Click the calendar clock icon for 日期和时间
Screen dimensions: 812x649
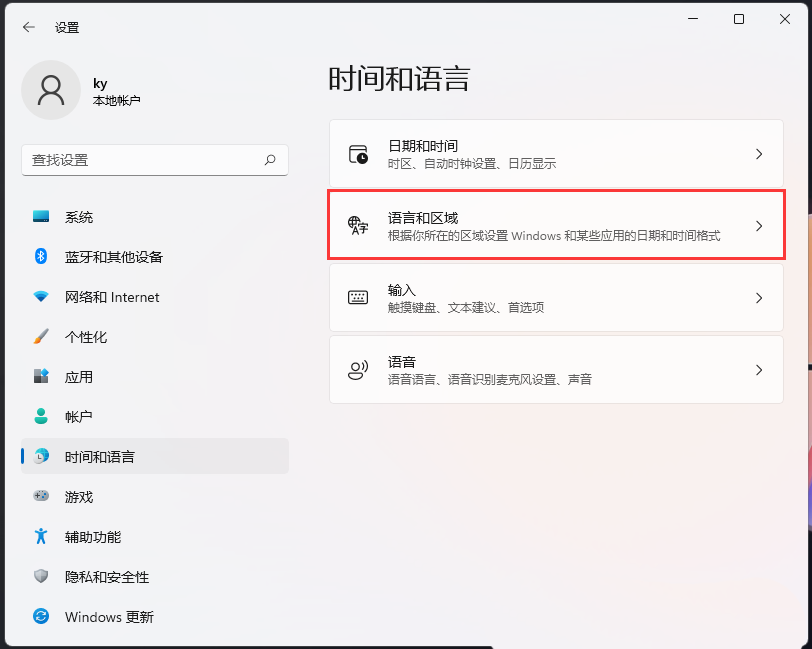pyautogui.click(x=358, y=154)
